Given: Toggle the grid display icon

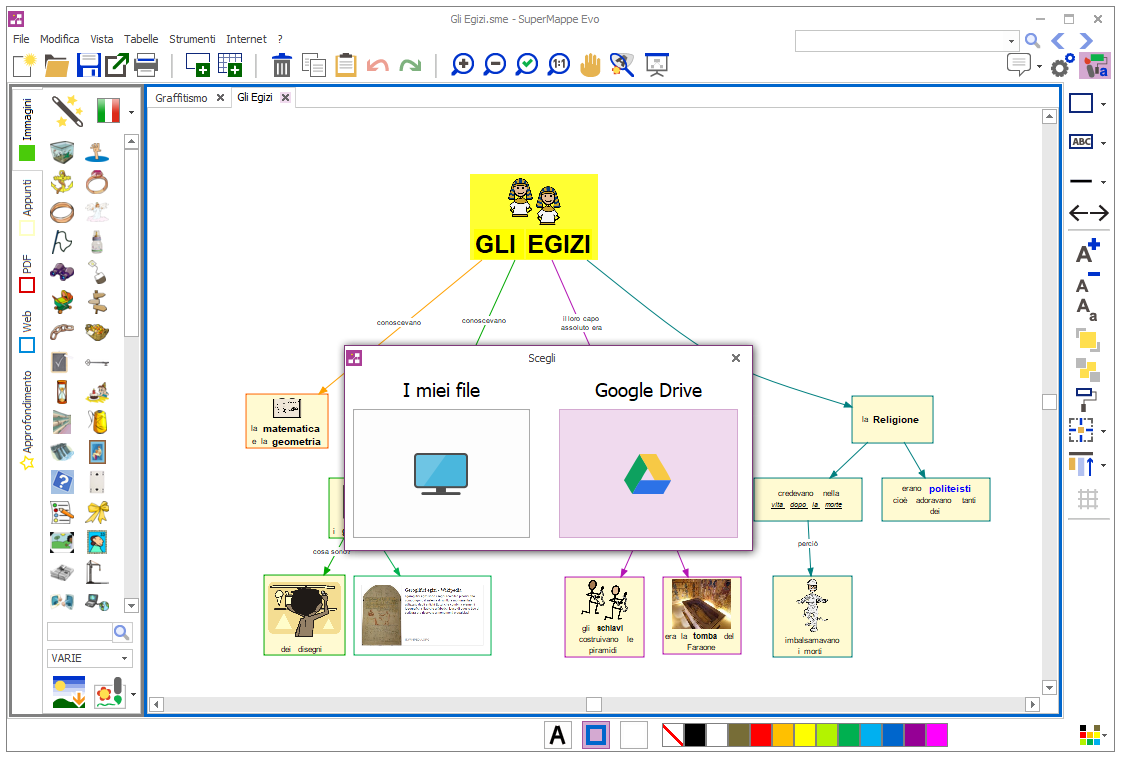Looking at the screenshot, I should click(x=1088, y=499).
